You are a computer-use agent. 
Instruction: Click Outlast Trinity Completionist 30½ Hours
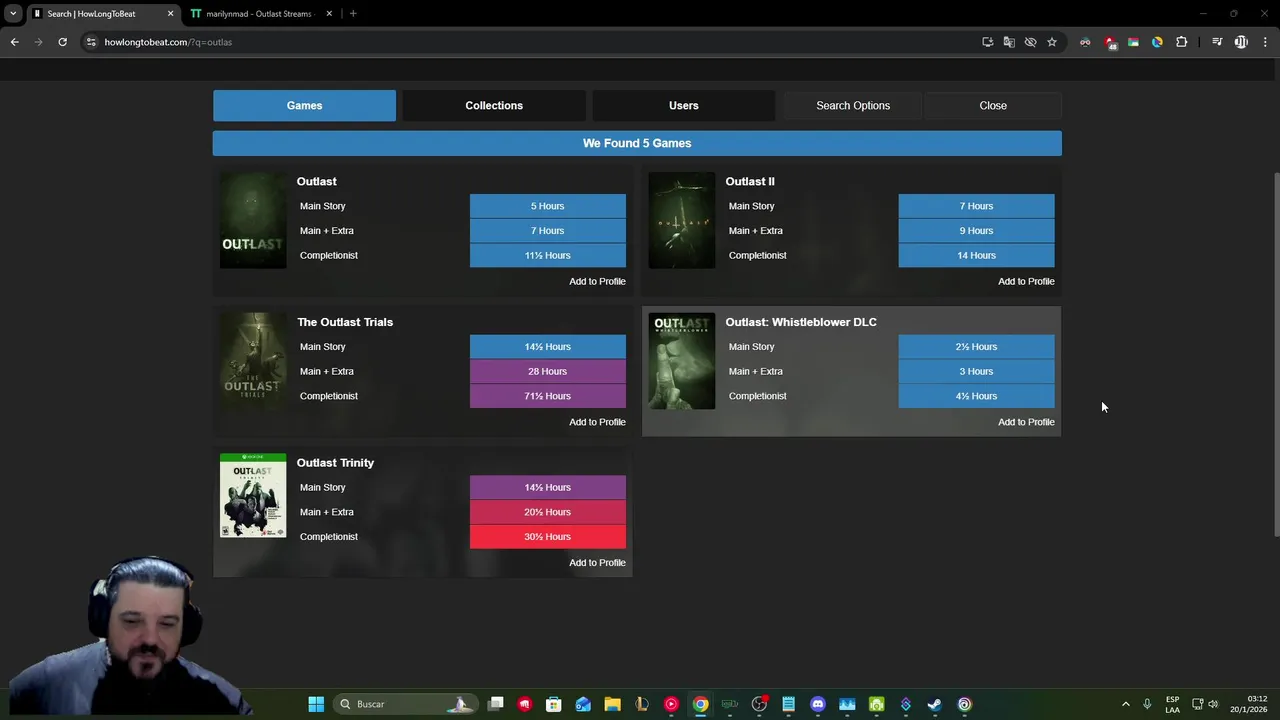pos(548,537)
